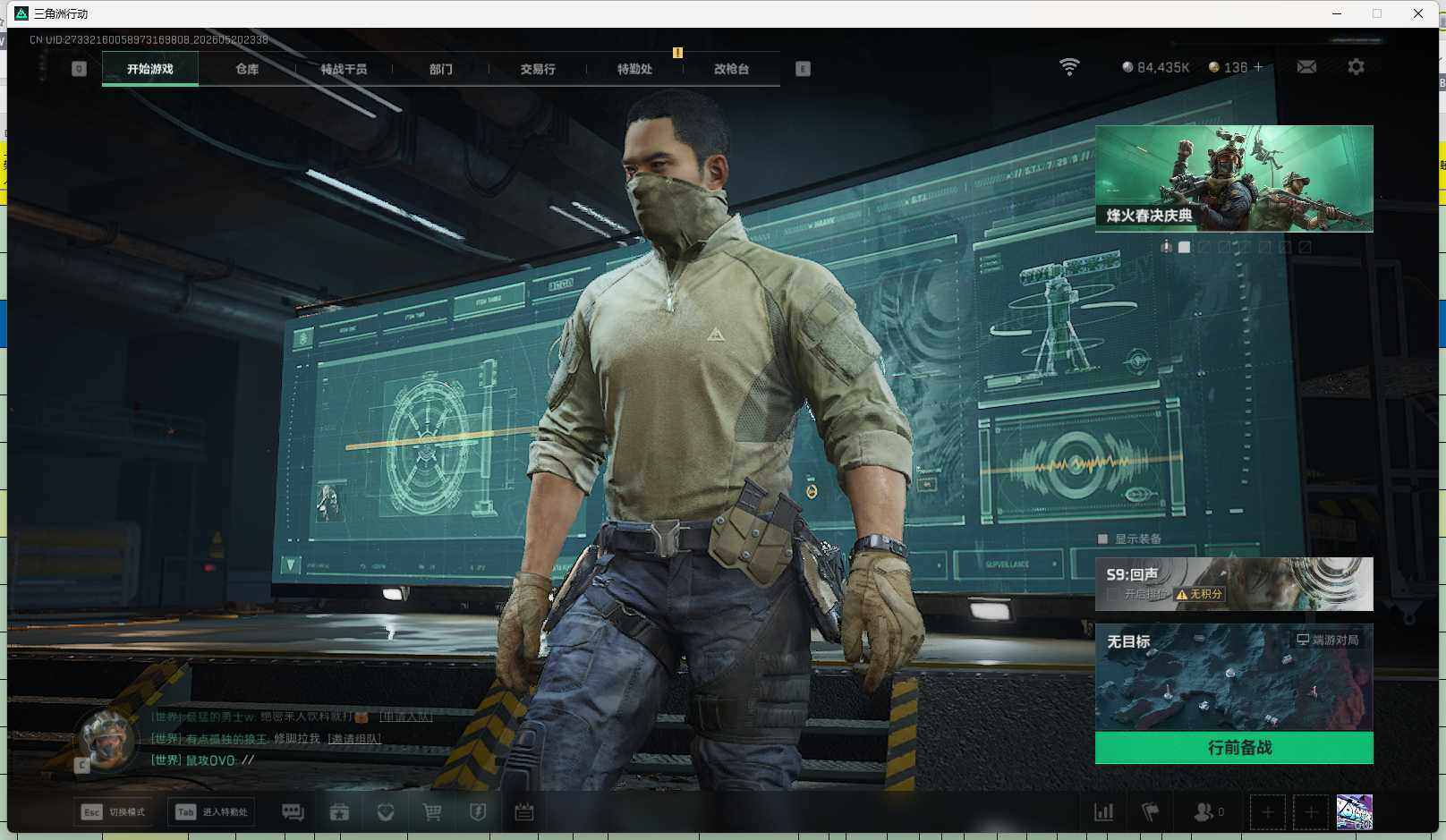
Task: Open the settings gear icon
Action: pyautogui.click(x=1356, y=67)
